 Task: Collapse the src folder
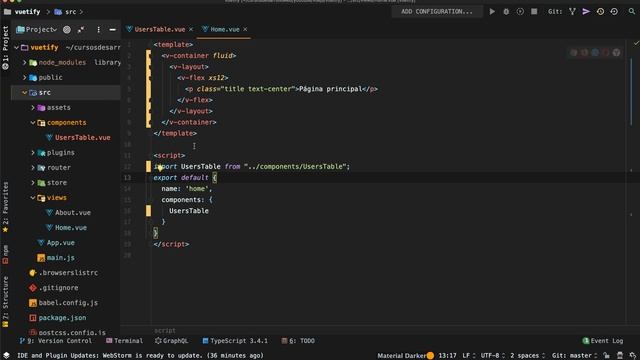coord(24,93)
